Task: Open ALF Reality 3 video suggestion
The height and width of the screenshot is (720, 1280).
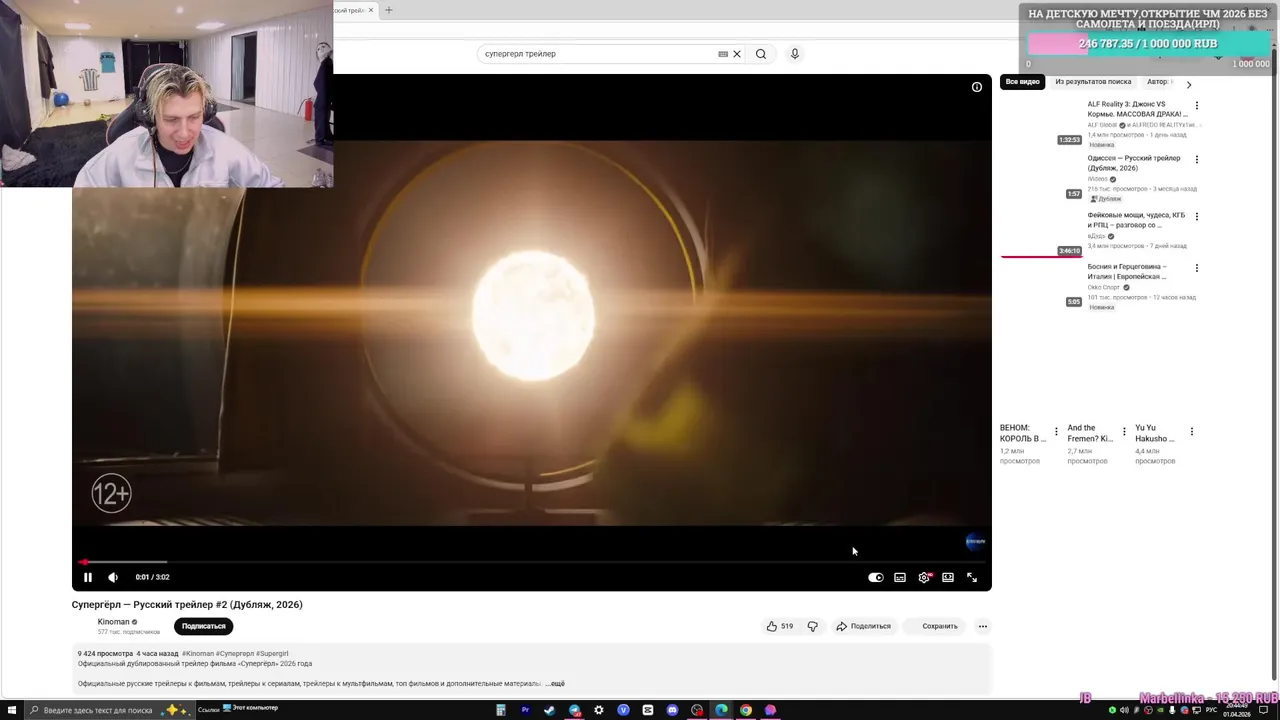Action: coord(1138,109)
